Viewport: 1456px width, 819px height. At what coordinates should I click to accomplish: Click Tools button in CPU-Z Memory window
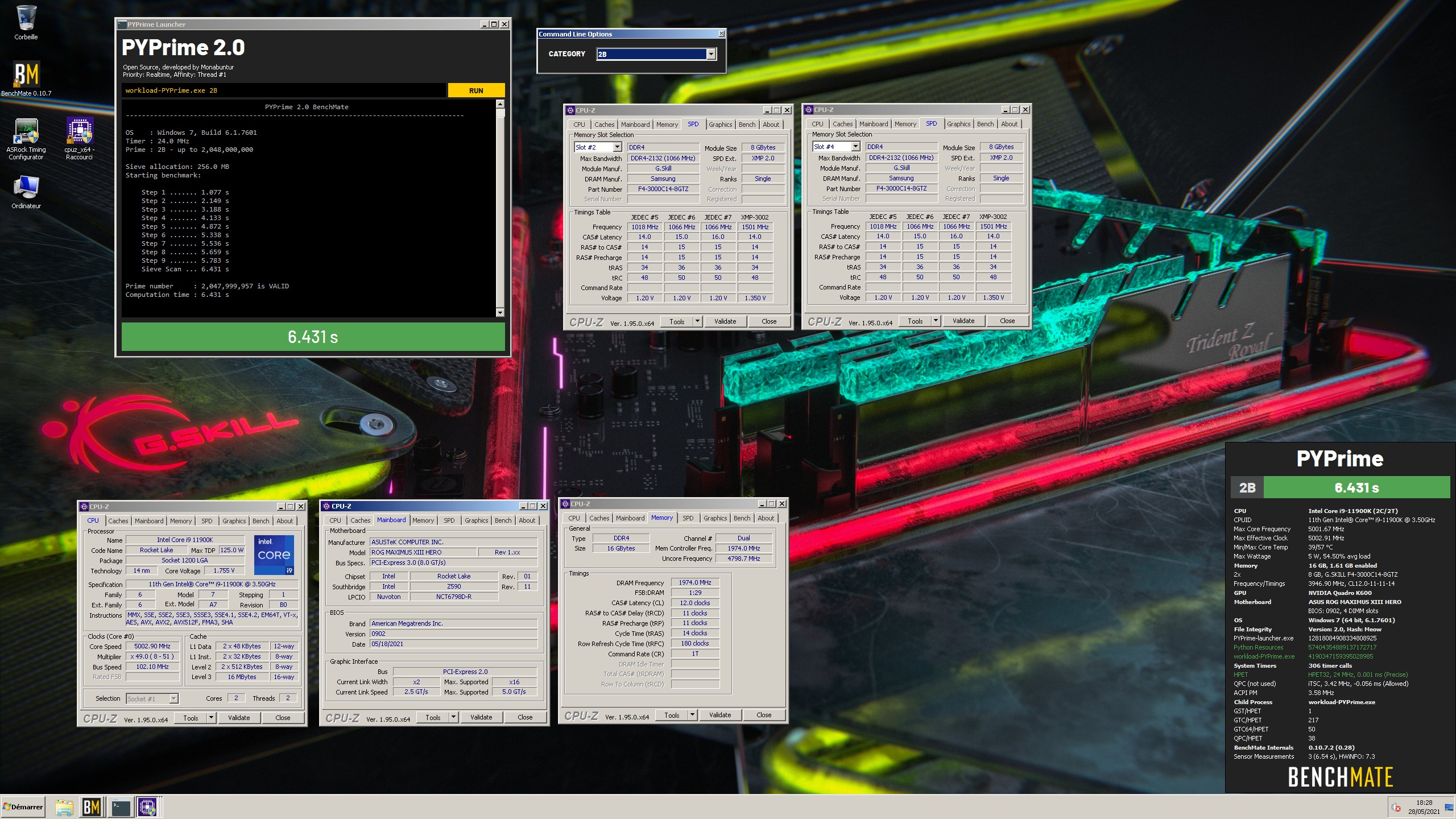coord(672,715)
